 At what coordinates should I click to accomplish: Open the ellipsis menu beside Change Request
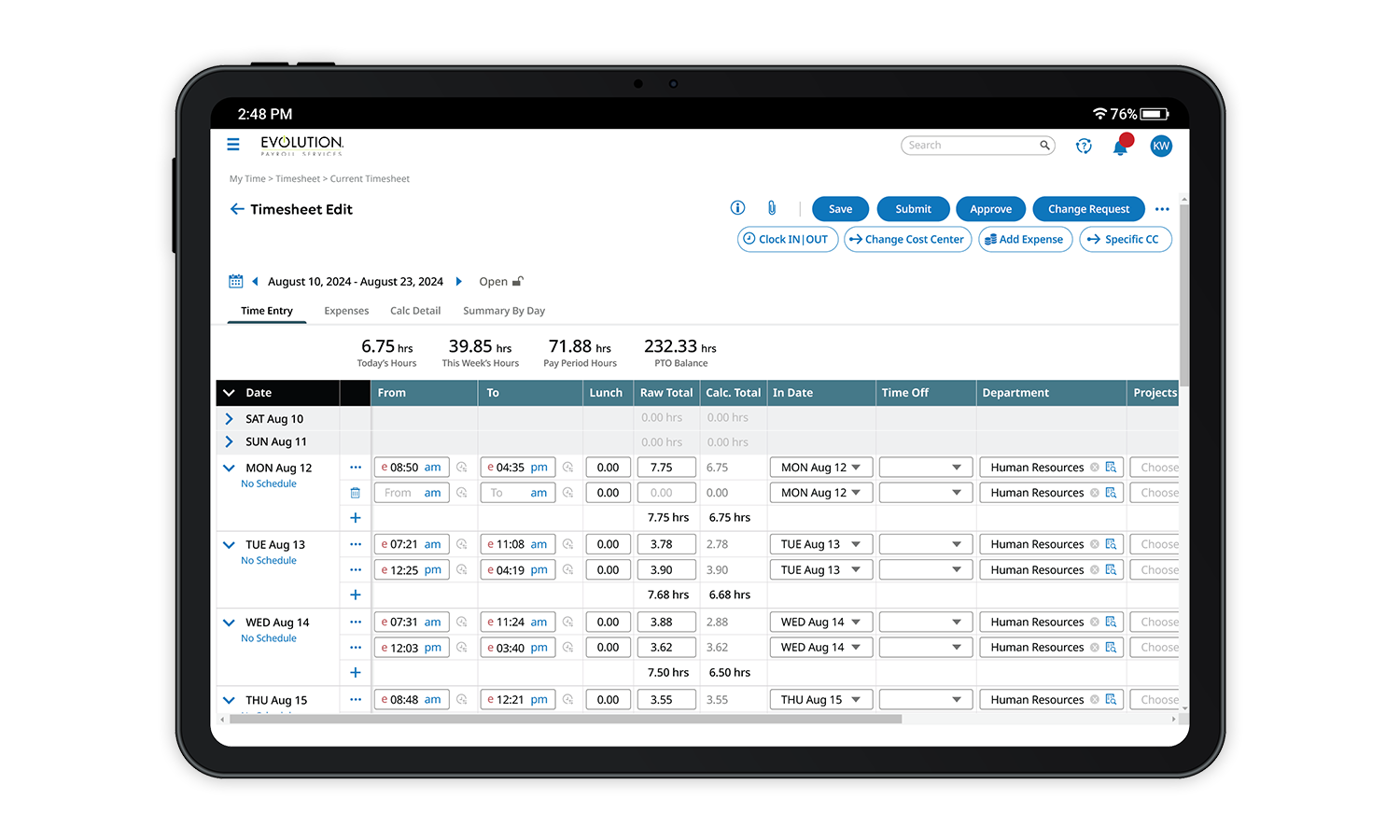[1161, 208]
